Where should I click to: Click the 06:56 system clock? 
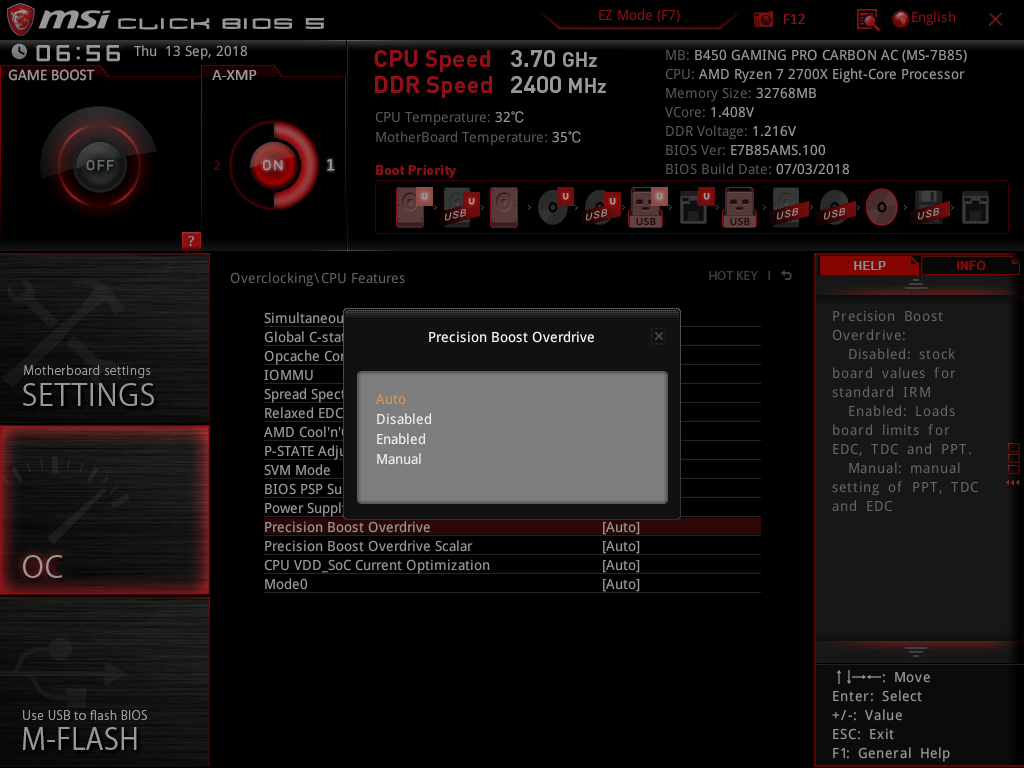pos(78,53)
